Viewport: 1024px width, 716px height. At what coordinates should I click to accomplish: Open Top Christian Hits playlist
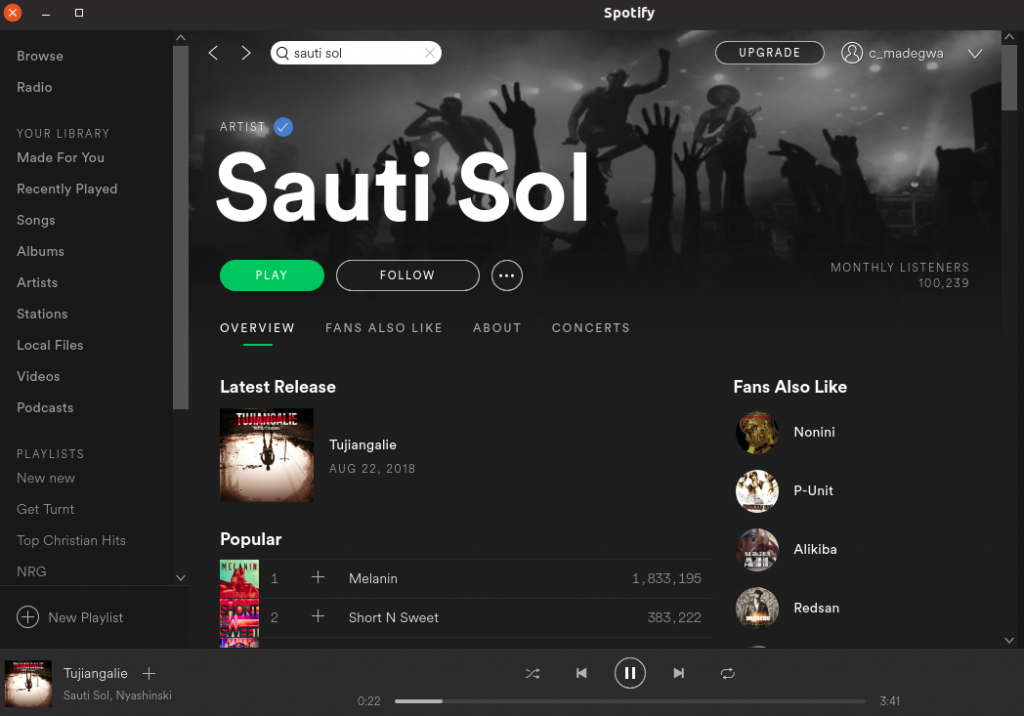71,541
